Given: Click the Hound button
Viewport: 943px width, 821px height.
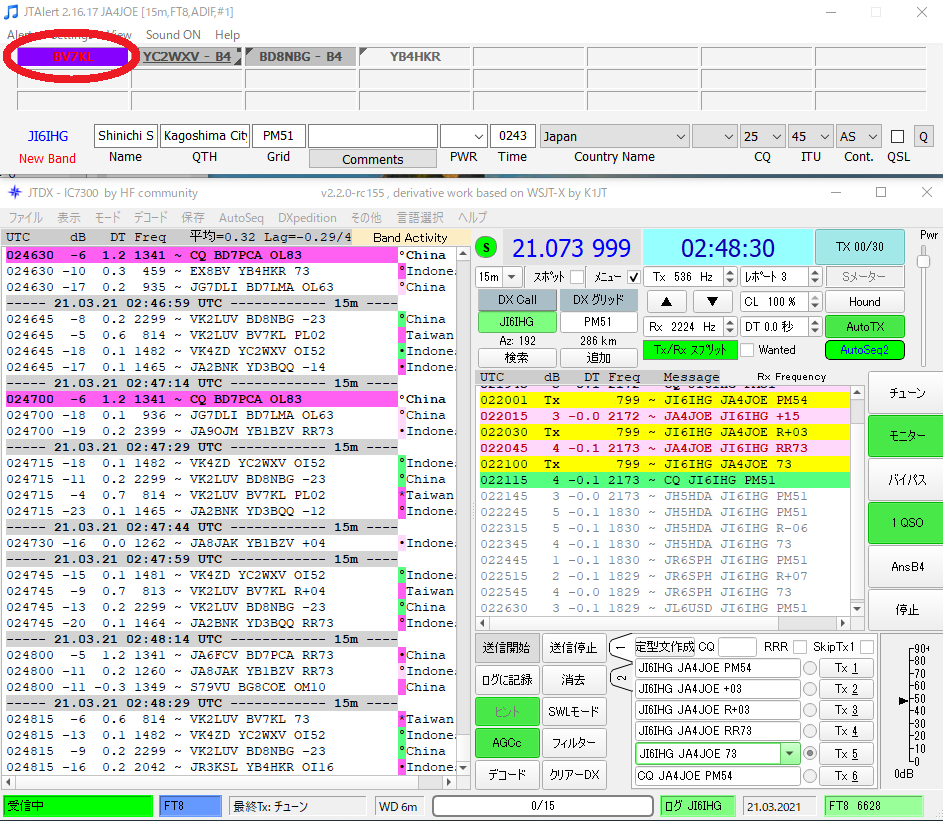Looking at the screenshot, I should coord(864,301).
